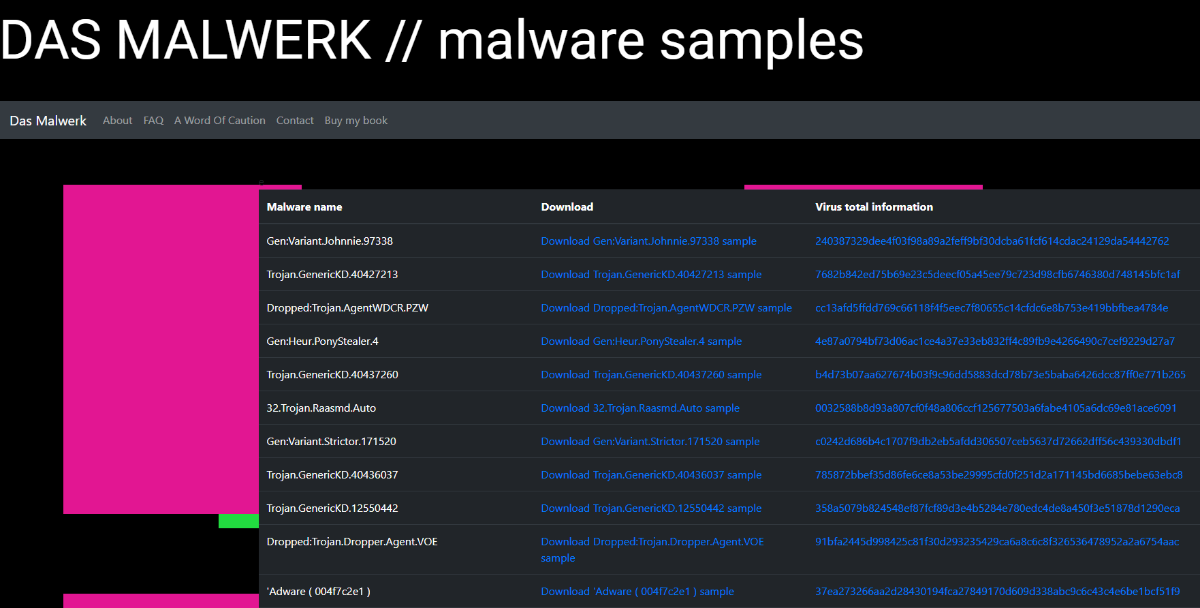
Task: Open VirusTotal hash starting with 240387329dee
Action: (x=992, y=241)
